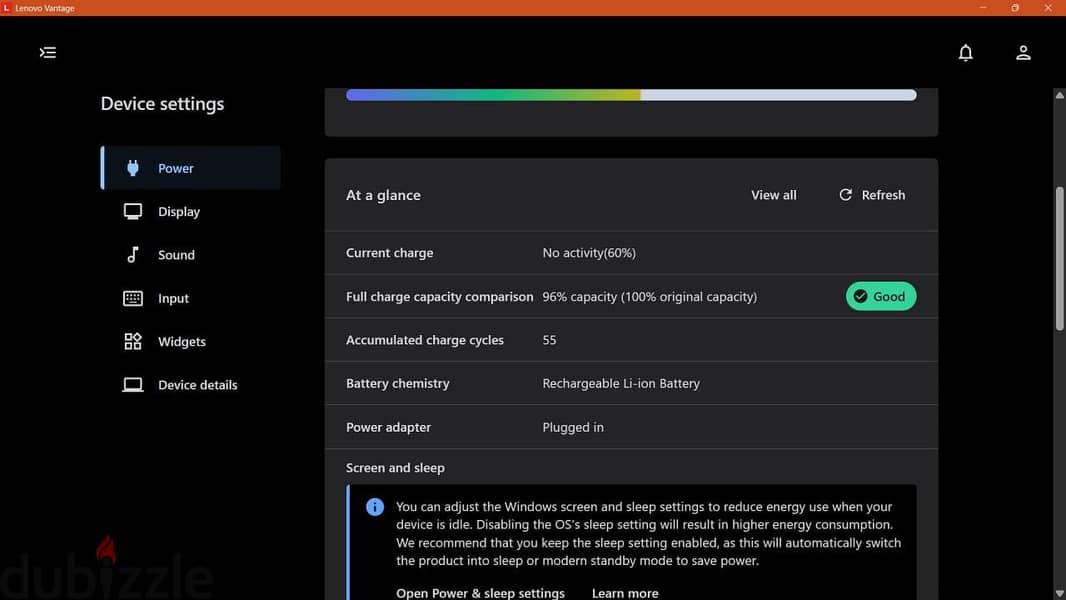Close the Lenovo Vantage window
Image resolution: width=1066 pixels, height=600 pixels.
pos(1048,7)
